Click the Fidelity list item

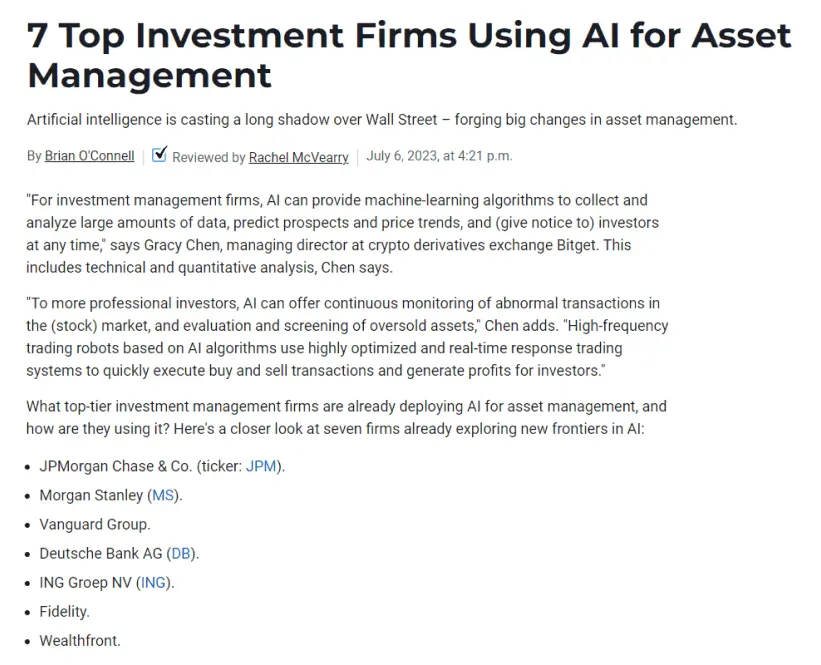click(x=64, y=612)
